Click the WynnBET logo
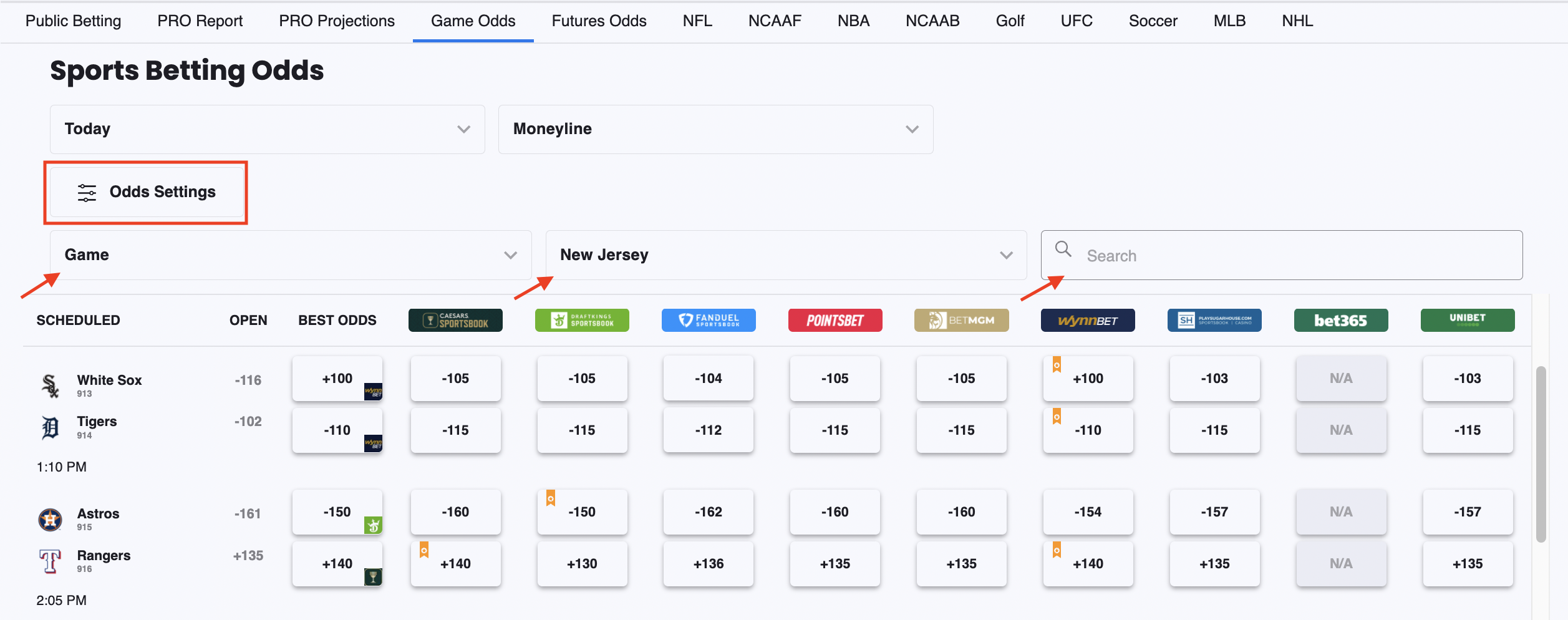Viewport: 1568px width, 620px height. pos(1088,320)
